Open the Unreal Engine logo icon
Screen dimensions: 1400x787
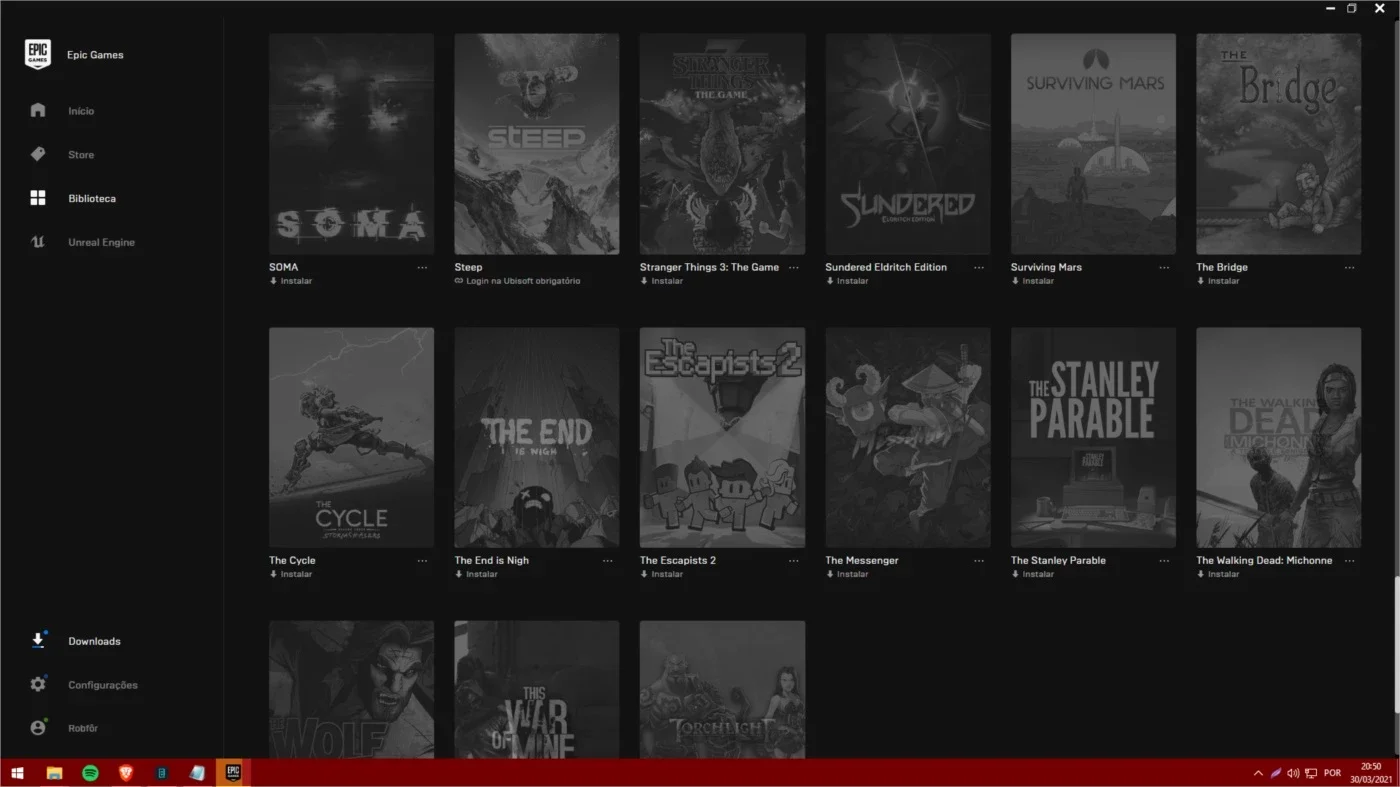tap(38, 242)
